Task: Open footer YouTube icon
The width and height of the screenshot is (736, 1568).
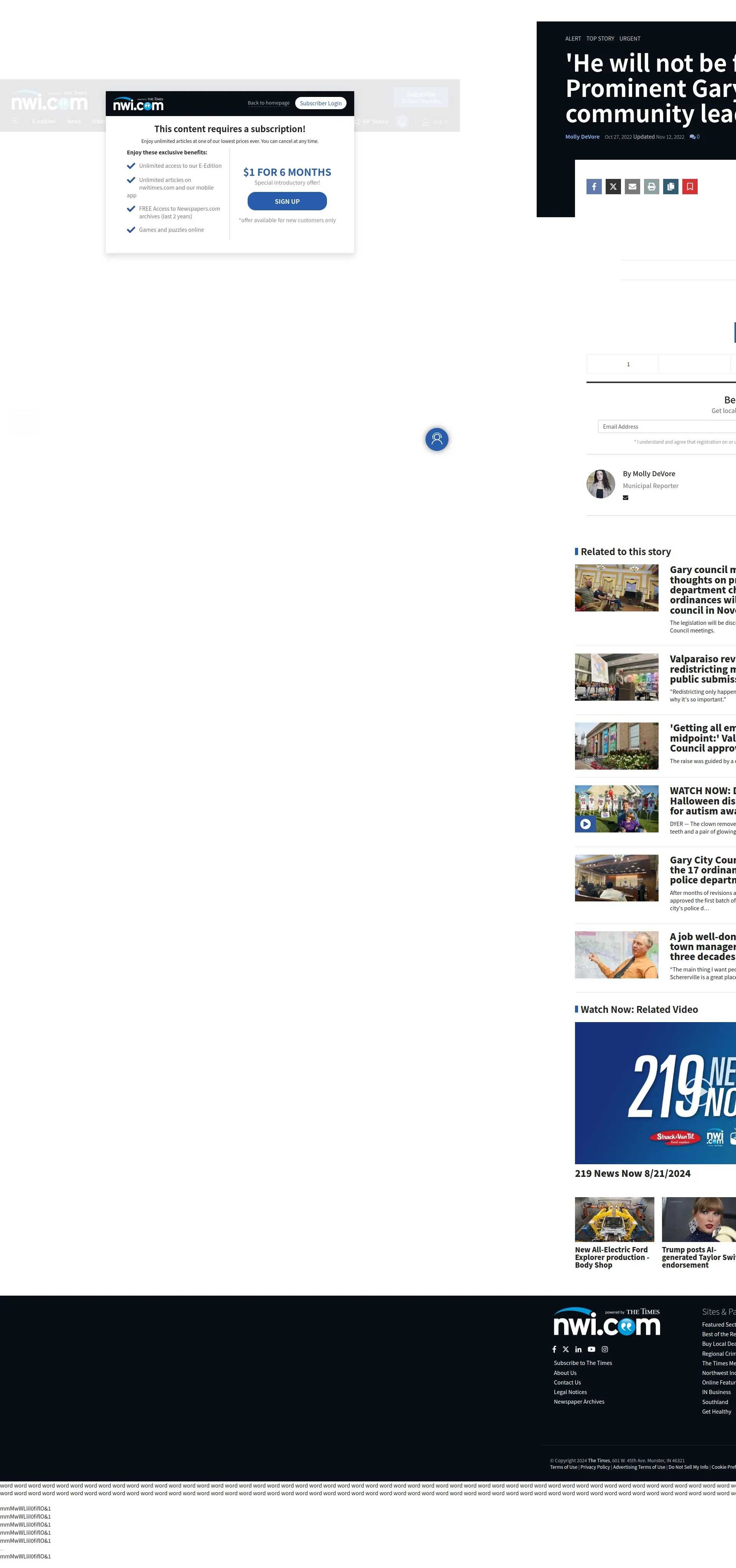Action: click(x=591, y=1349)
